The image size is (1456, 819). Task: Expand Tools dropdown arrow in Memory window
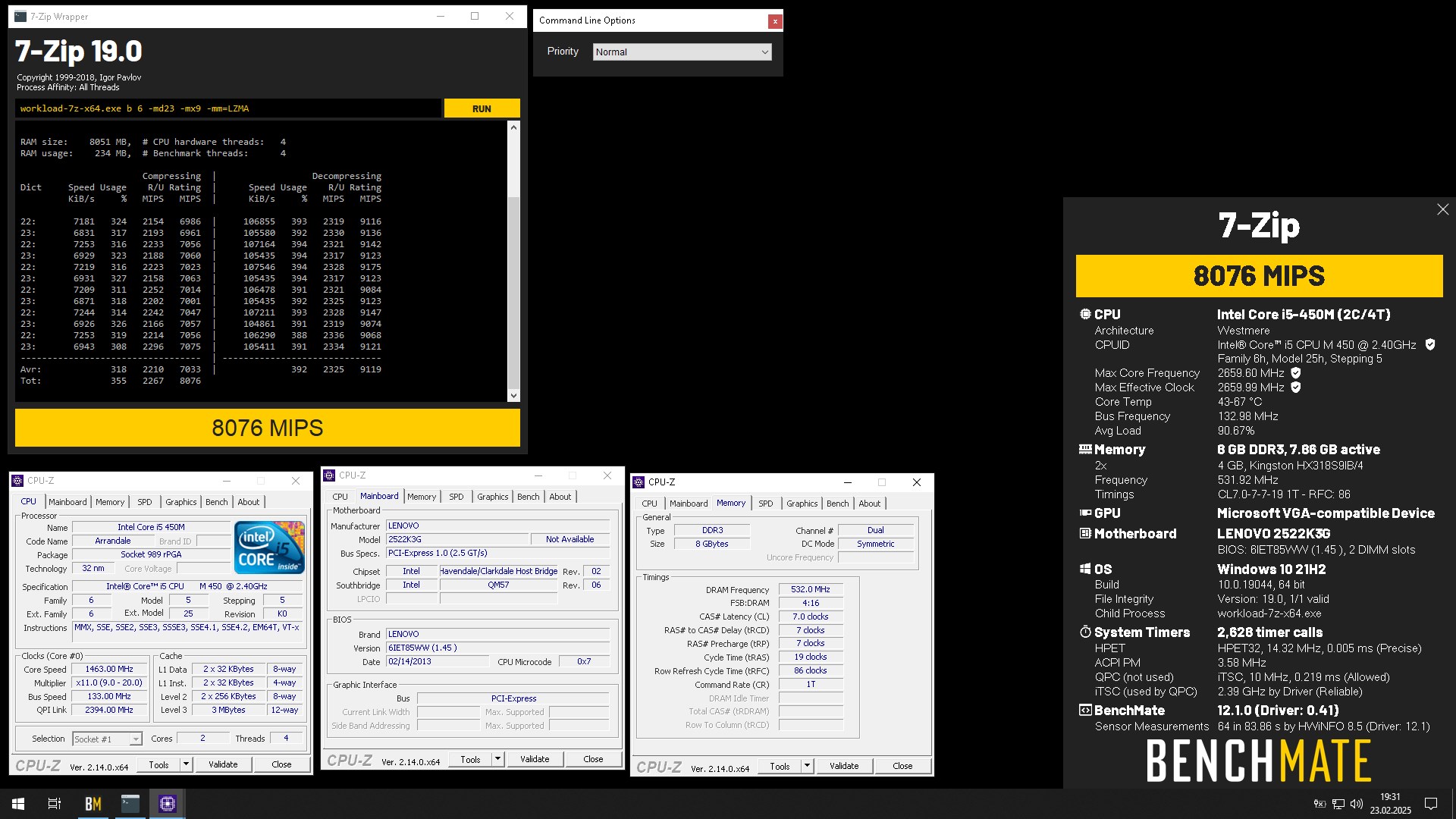click(807, 766)
